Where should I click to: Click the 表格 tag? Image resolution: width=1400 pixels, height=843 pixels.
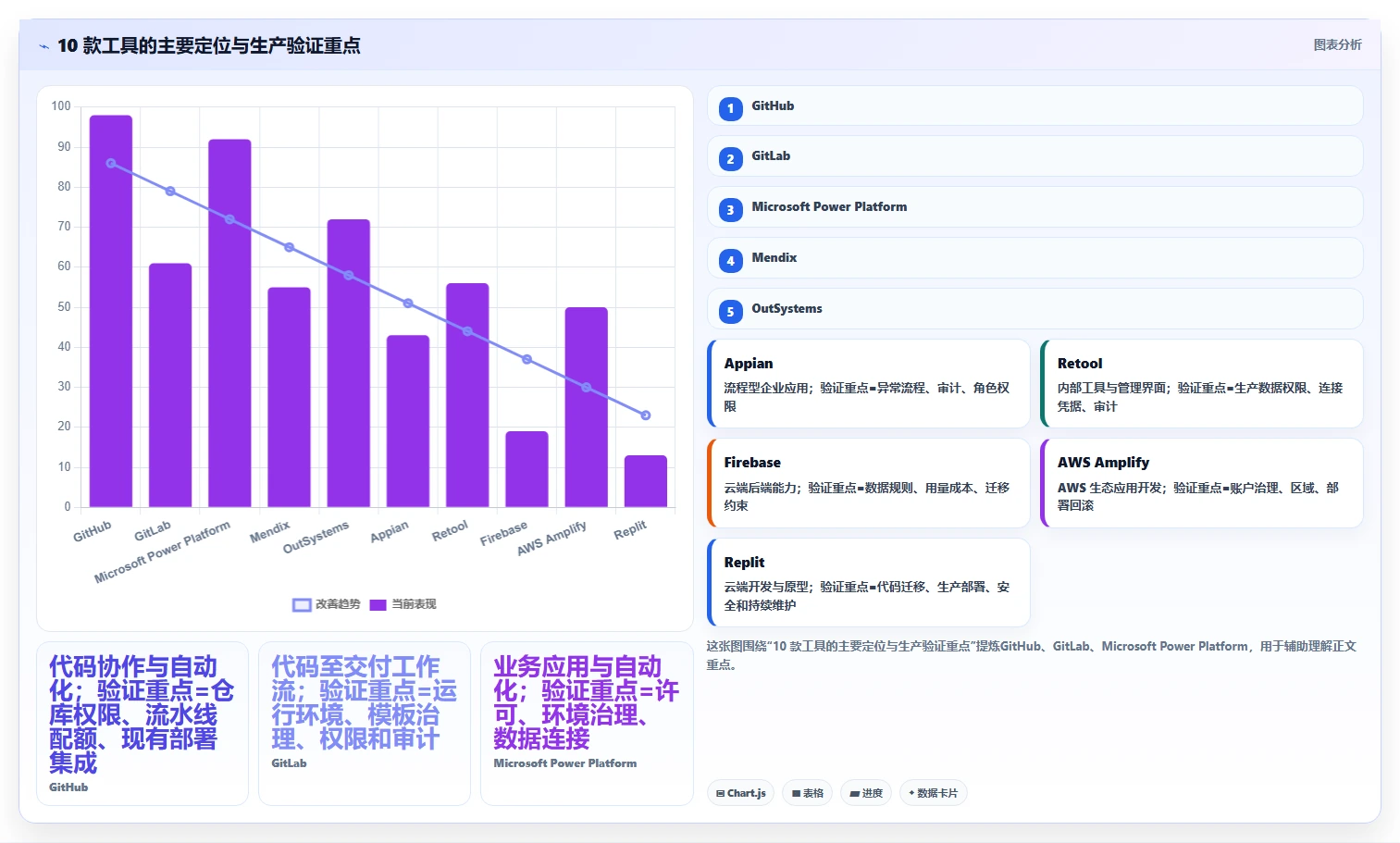(807, 793)
